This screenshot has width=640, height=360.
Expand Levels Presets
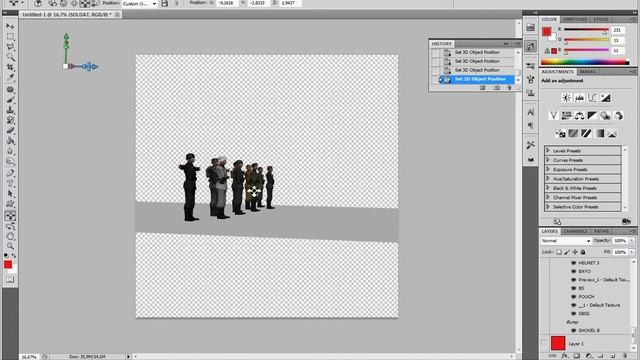(x=548, y=151)
